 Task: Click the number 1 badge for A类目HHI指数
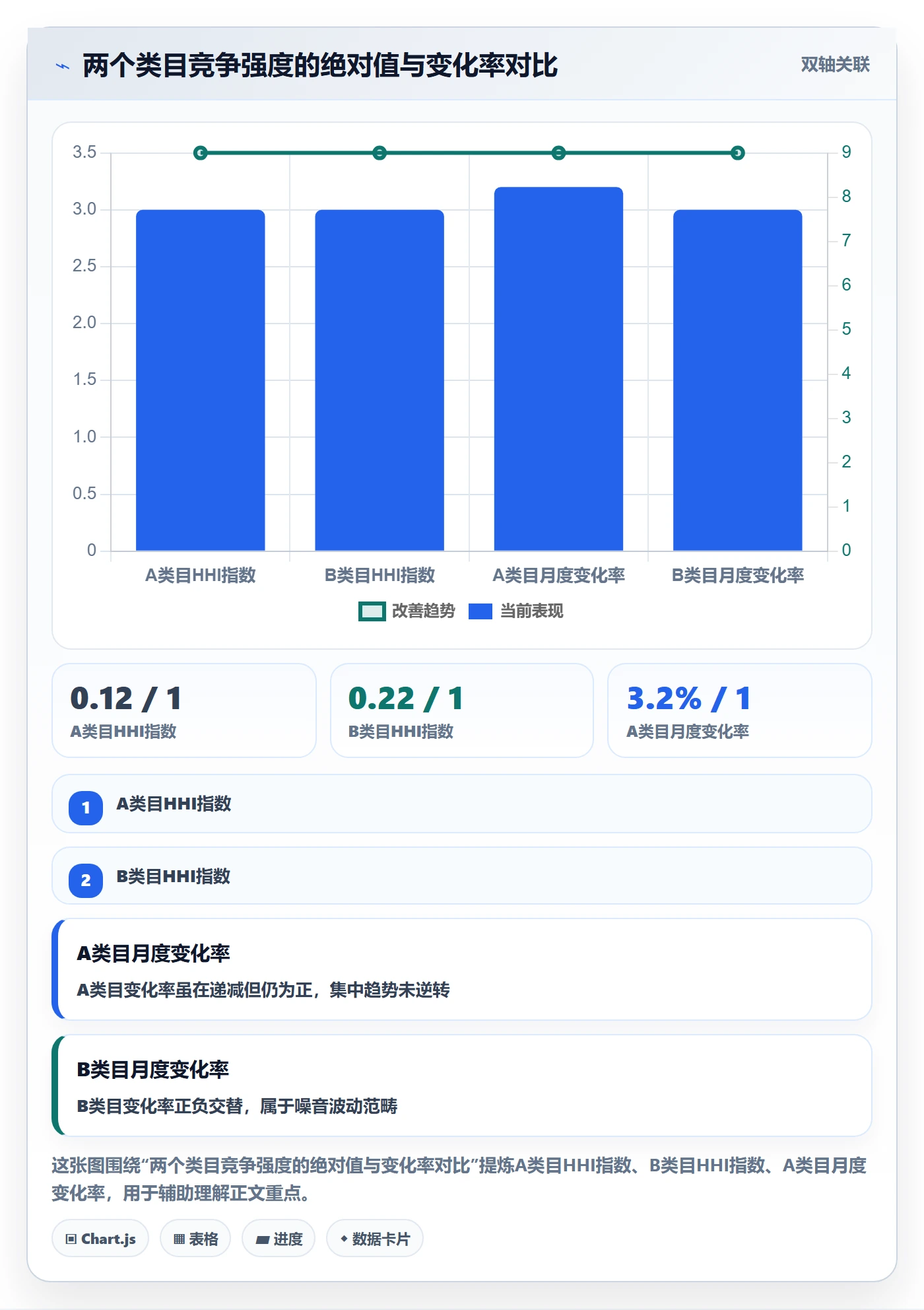tap(86, 808)
